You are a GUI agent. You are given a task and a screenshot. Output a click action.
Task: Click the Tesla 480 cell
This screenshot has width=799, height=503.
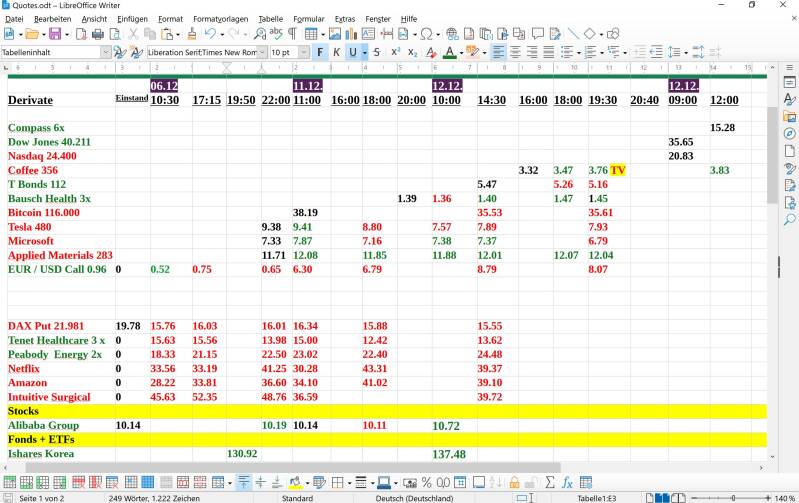(30, 227)
